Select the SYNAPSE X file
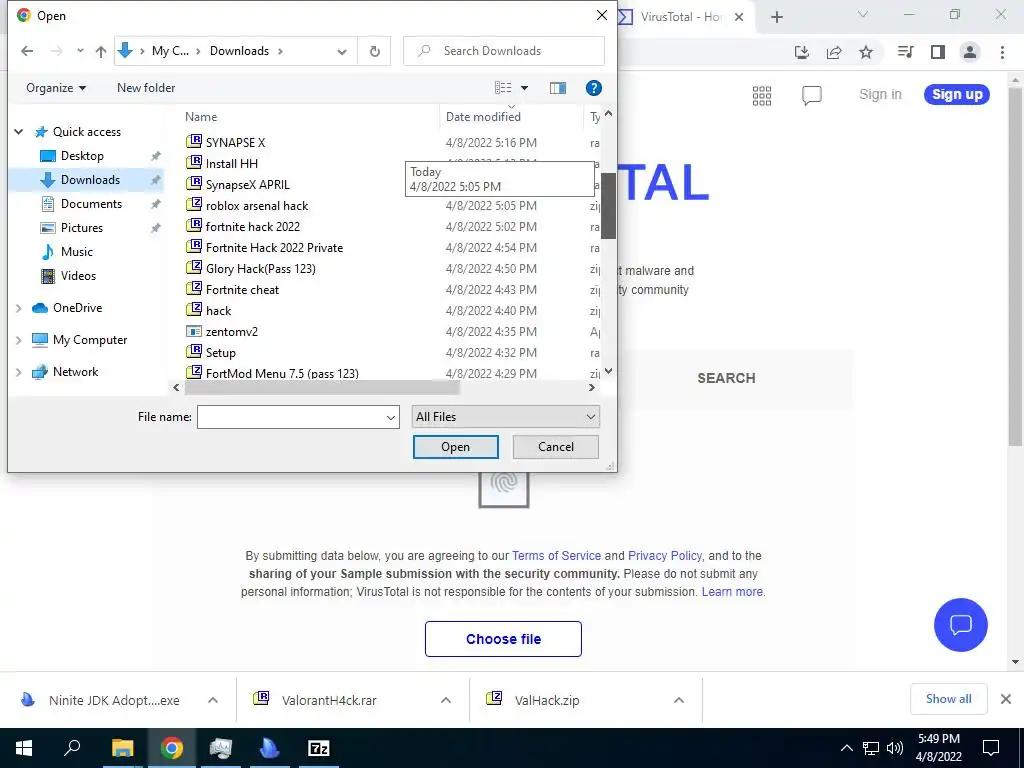Viewport: 1024px width, 768px height. point(235,142)
